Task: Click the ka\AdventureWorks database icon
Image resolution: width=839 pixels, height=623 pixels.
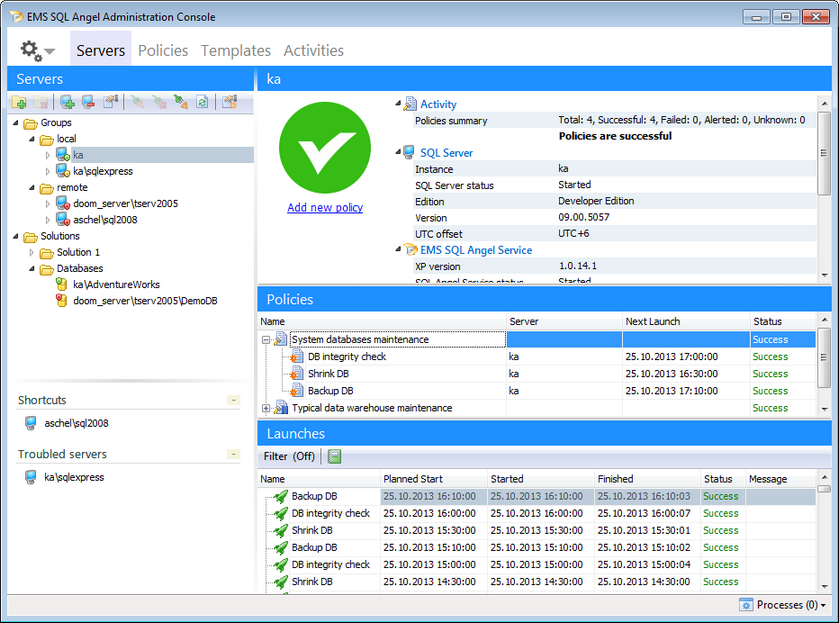Action: 62,284
